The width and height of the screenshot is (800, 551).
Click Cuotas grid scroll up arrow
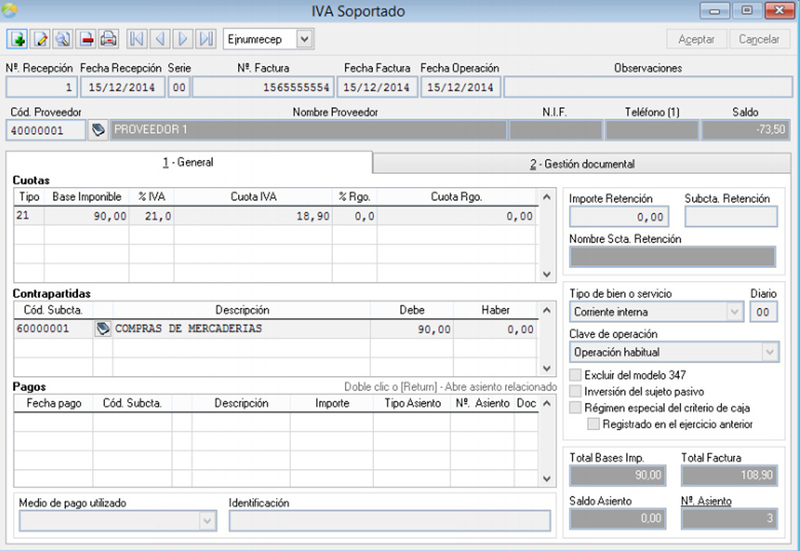point(547,197)
